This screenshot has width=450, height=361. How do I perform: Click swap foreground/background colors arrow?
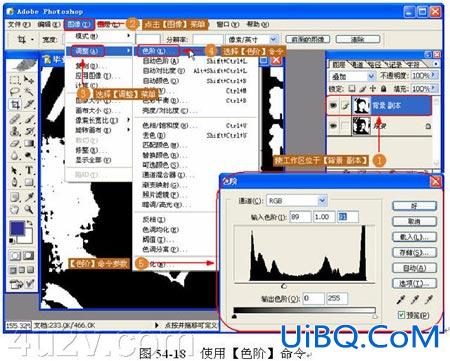29,222
